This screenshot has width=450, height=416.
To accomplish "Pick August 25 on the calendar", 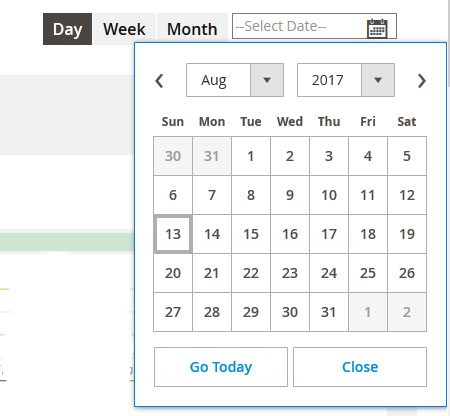I will 368,273.
